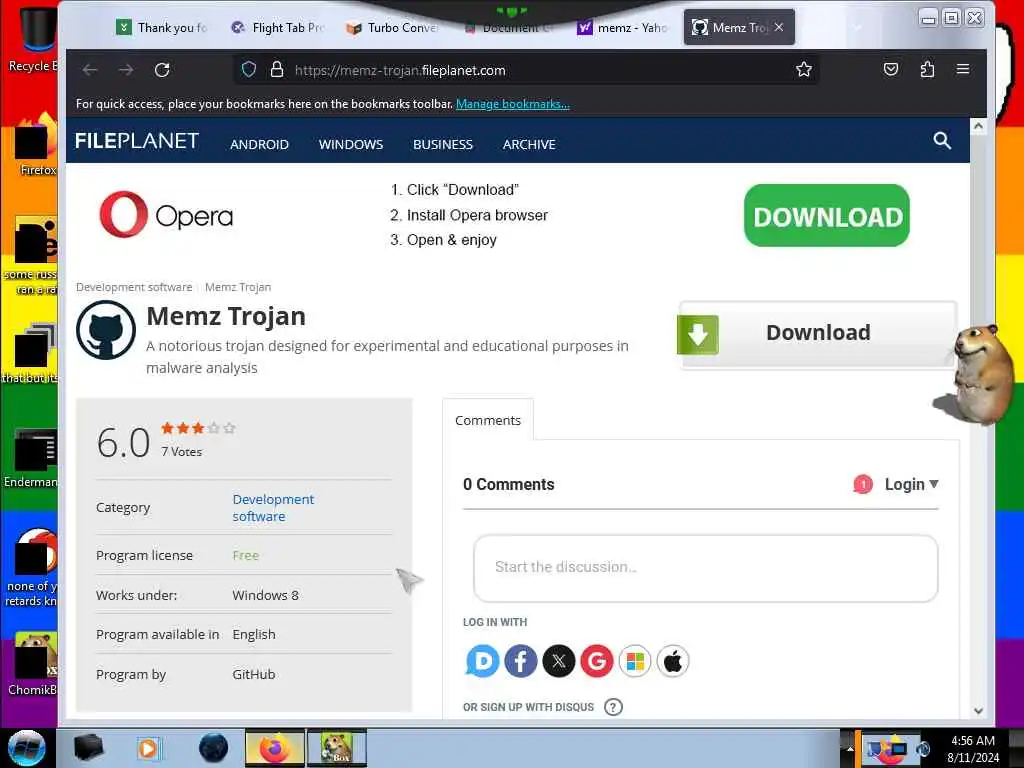
Task: Show hidden system tray icons arrow
Action: (x=850, y=749)
